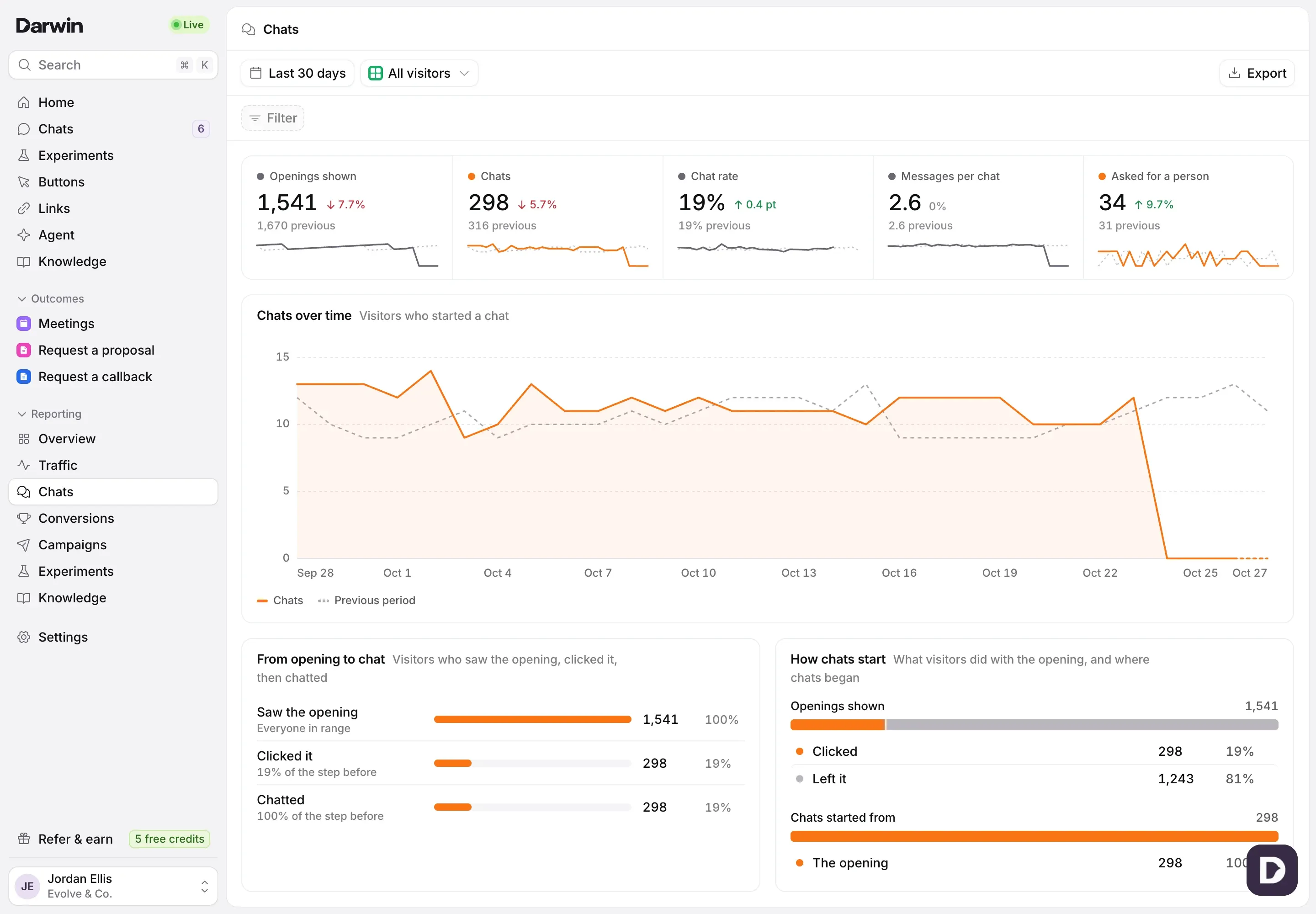1316x914 pixels.
Task: Click the 5 free credits badge
Action: point(170,839)
